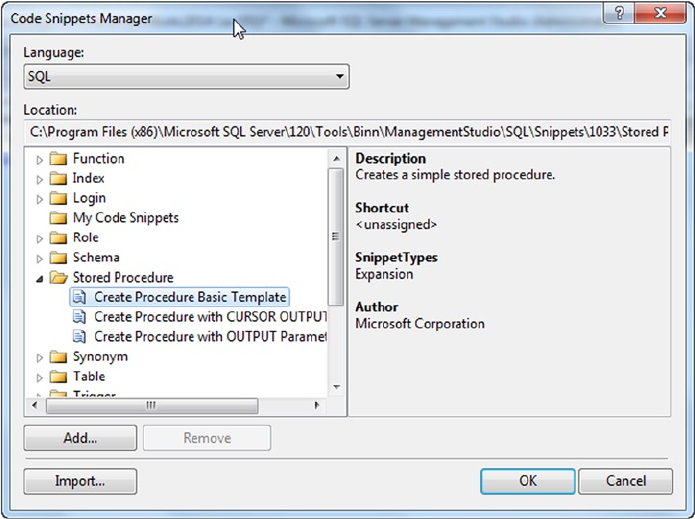Viewport: 695px width, 519px height.
Task: Expand the Synonym folder node
Action: [x=40, y=357]
